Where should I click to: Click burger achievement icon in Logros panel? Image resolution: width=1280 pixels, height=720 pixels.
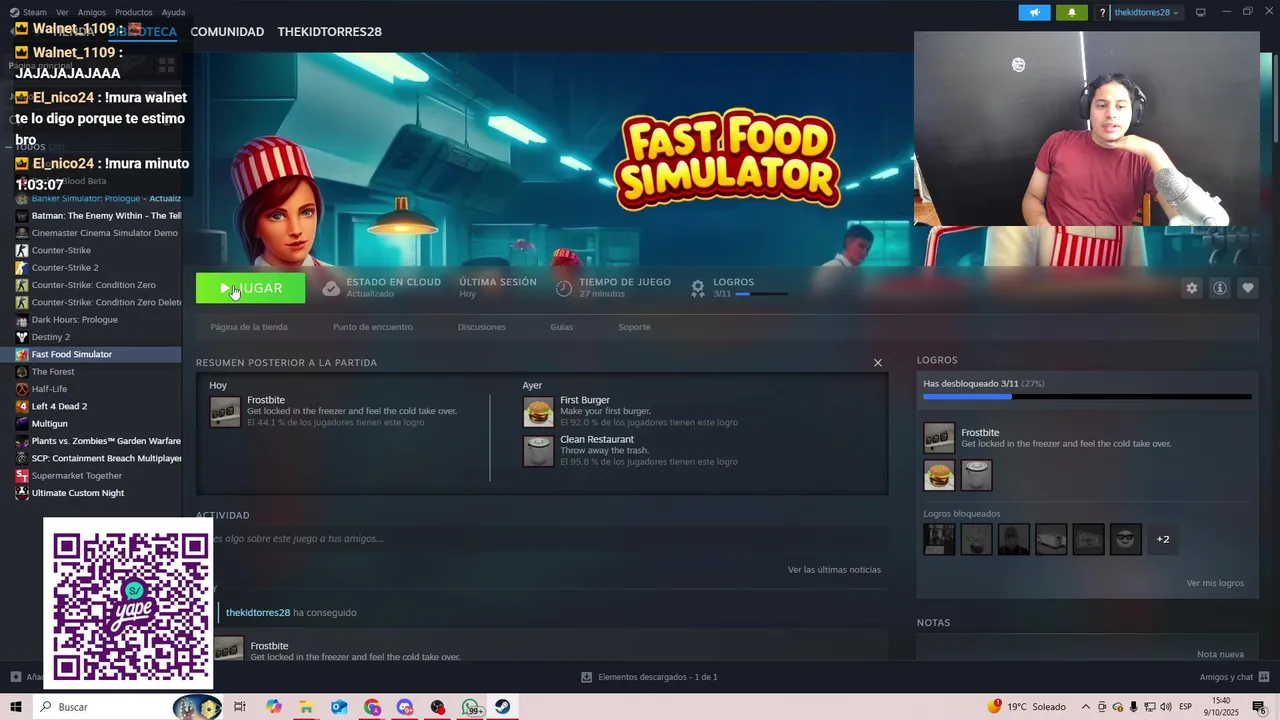coord(939,475)
